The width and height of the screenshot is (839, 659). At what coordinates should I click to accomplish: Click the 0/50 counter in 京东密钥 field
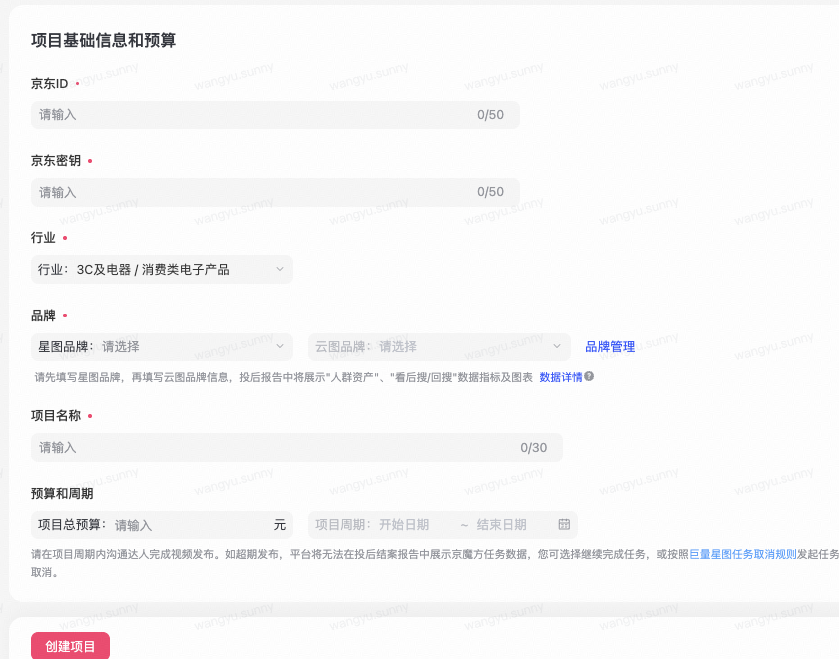point(490,192)
